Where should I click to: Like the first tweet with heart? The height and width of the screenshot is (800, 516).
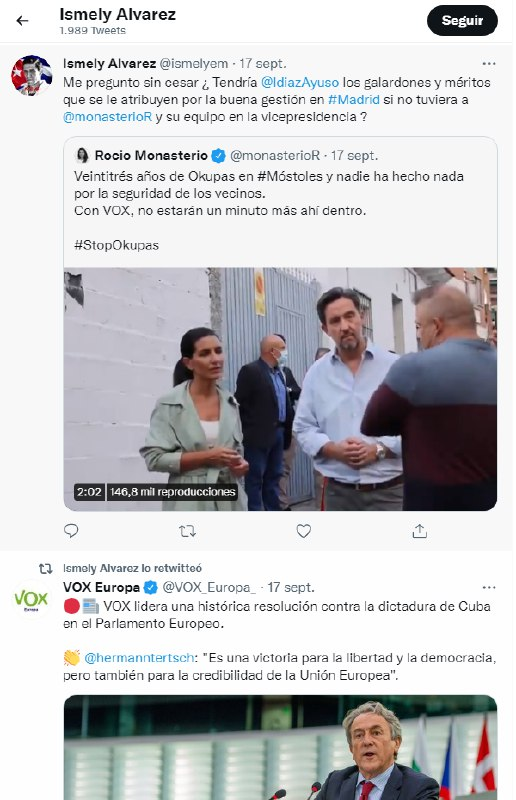[x=304, y=531]
